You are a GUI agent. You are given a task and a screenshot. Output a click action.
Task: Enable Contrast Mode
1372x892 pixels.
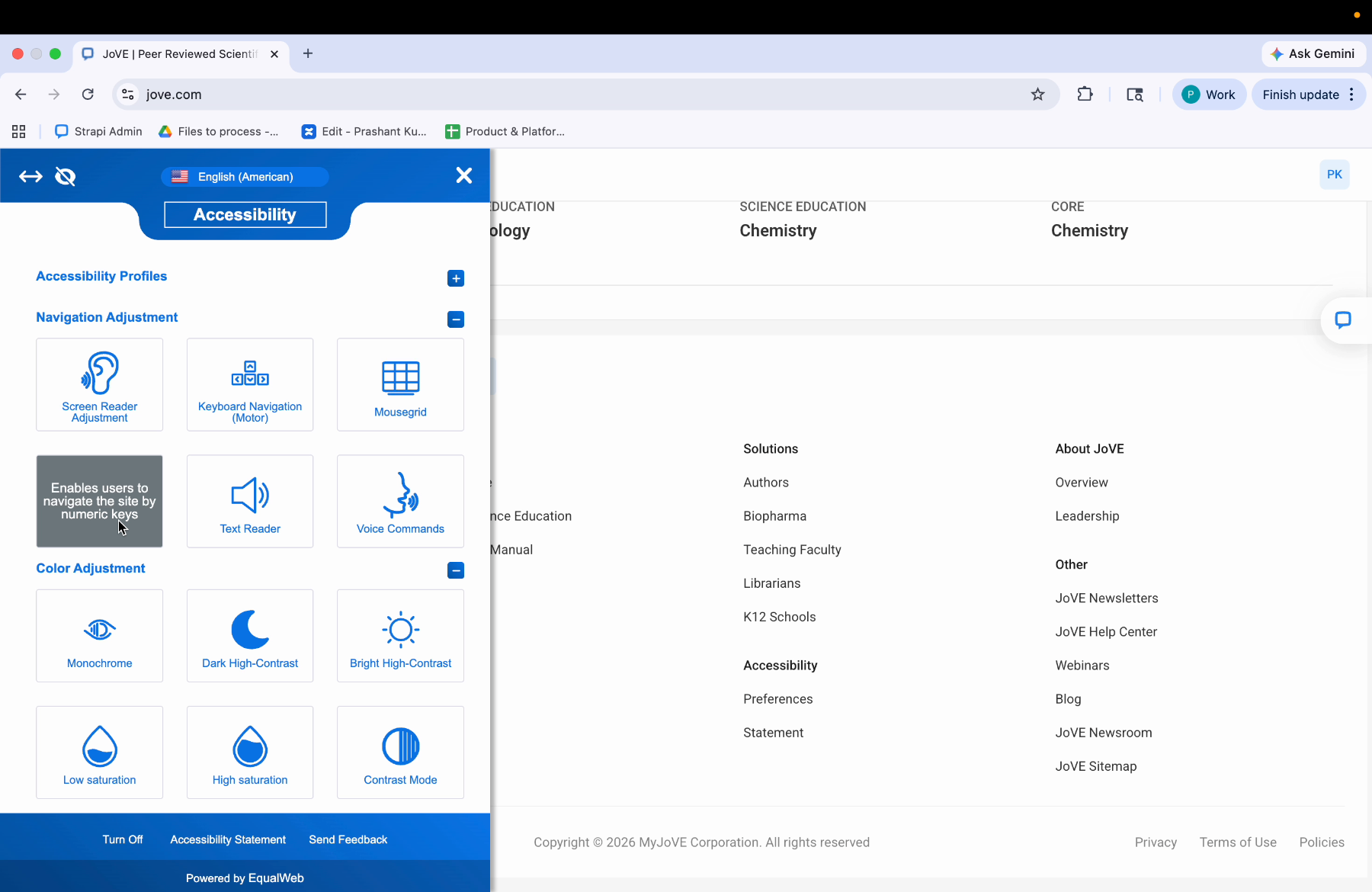[400, 752]
